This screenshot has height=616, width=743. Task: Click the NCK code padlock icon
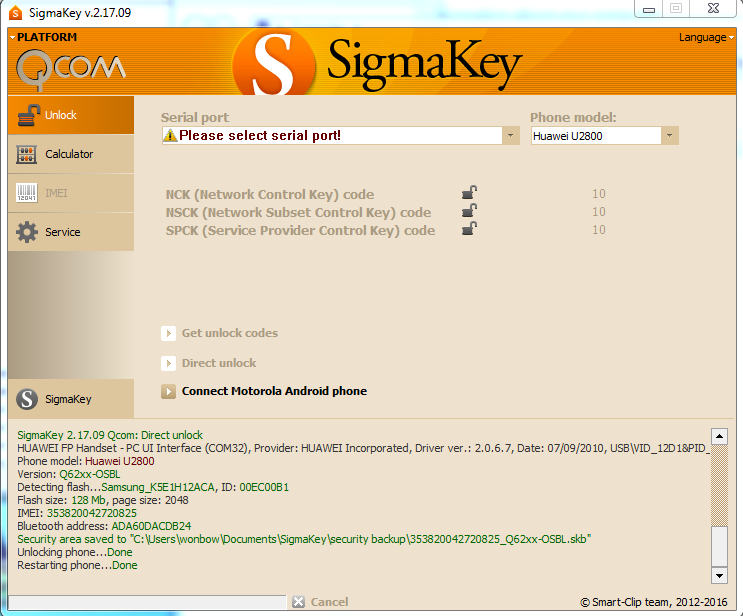(469, 192)
